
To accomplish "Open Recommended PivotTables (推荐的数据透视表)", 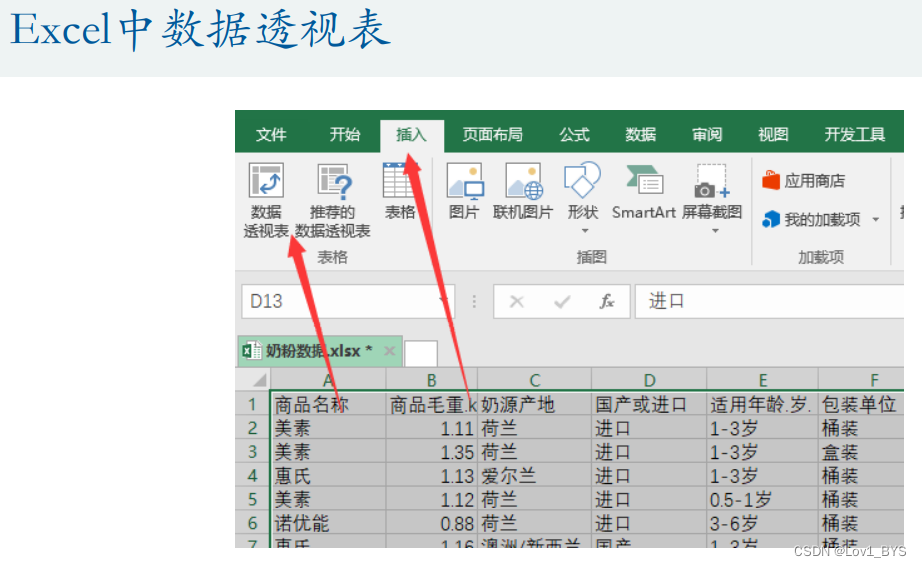I will coord(333,200).
